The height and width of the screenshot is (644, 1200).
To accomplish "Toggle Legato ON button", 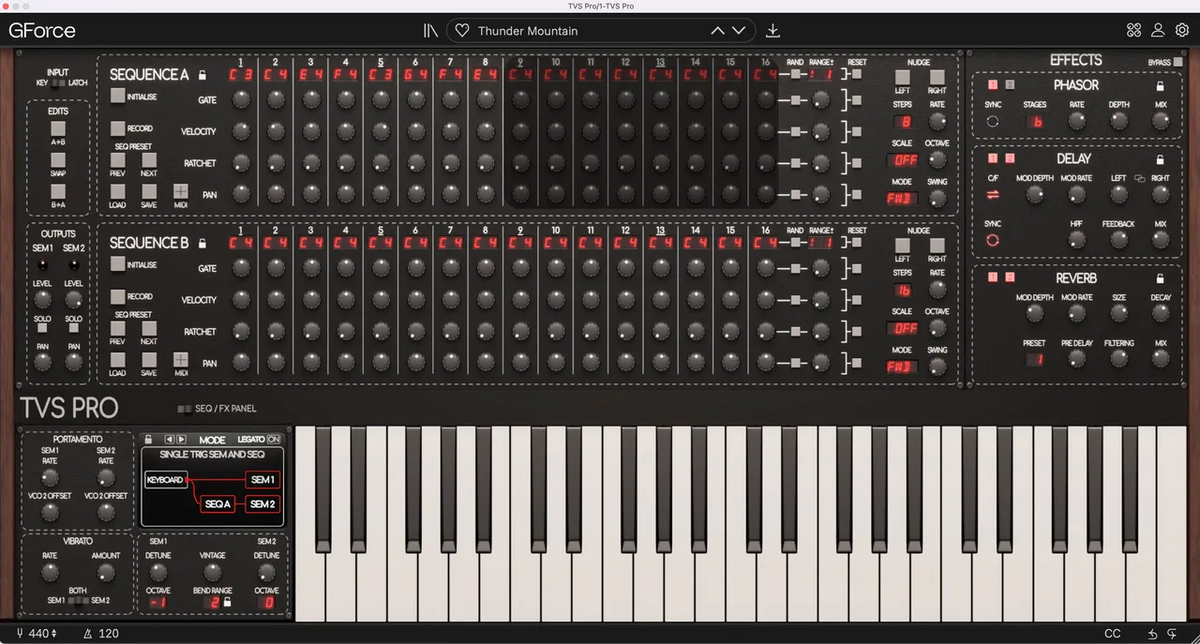I will pyautogui.click(x=274, y=440).
